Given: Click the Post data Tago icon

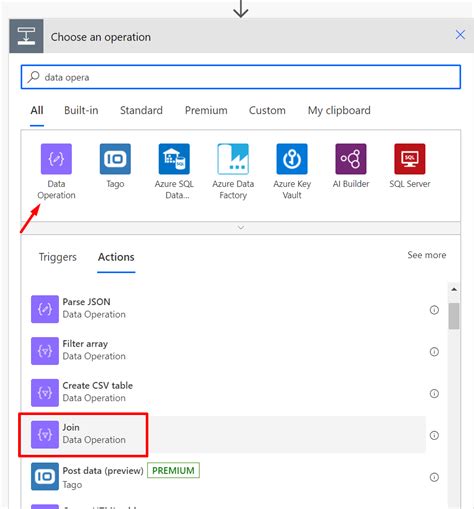Looking at the screenshot, I should pyautogui.click(x=45, y=476).
